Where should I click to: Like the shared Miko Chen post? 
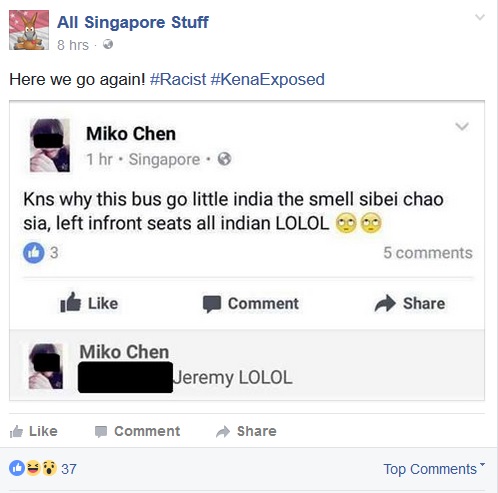(89, 303)
